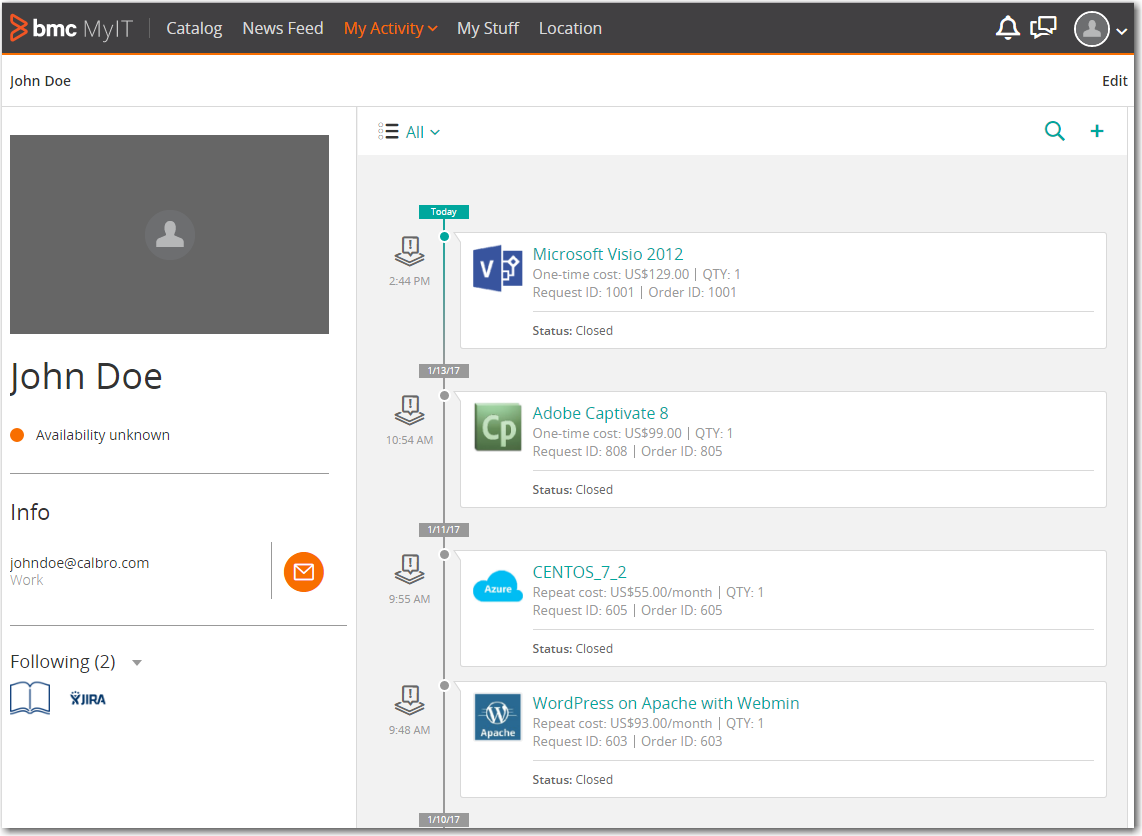The image size is (1142, 836).
Task: Click the plus icon to add activity
Action: [1097, 131]
